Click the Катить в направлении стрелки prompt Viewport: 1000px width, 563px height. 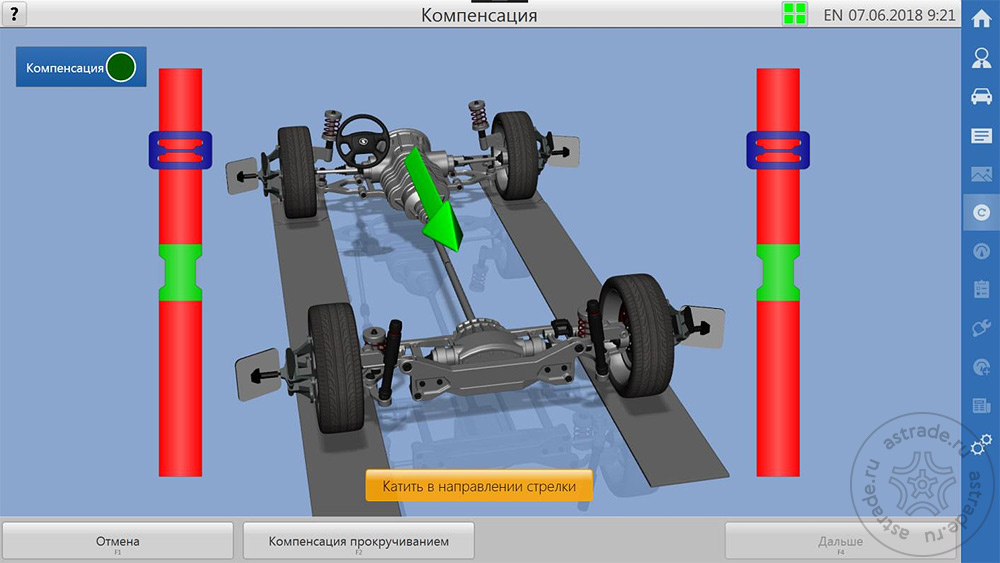click(x=479, y=486)
